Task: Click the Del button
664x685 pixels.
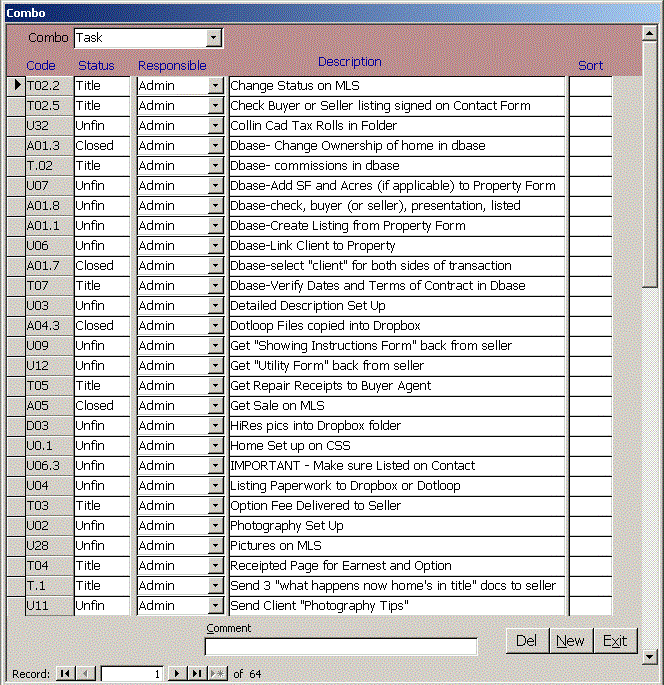Action: (527, 641)
